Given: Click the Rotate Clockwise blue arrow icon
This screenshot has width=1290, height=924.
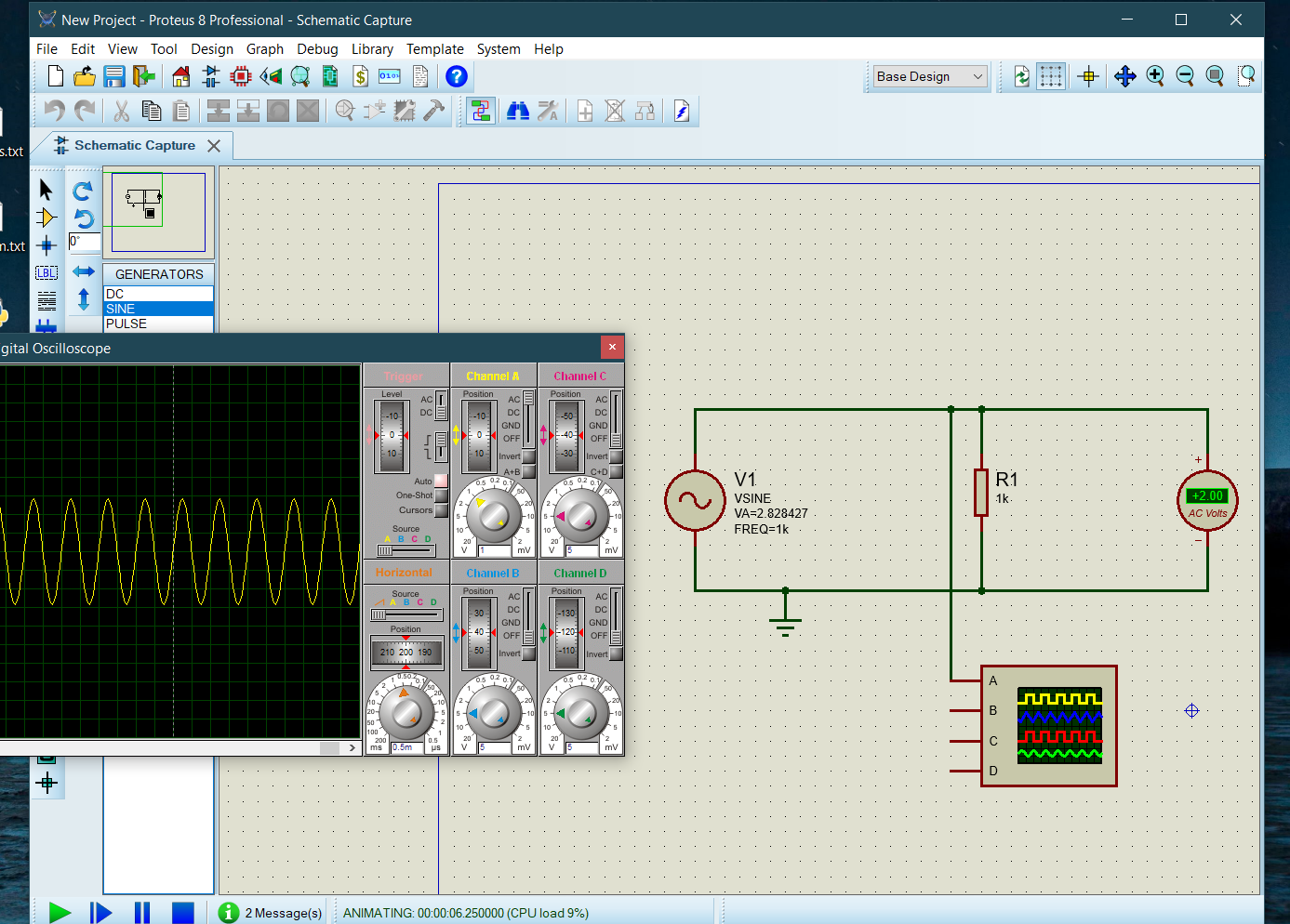Looking at the screenshot, I should pos(84,191).
